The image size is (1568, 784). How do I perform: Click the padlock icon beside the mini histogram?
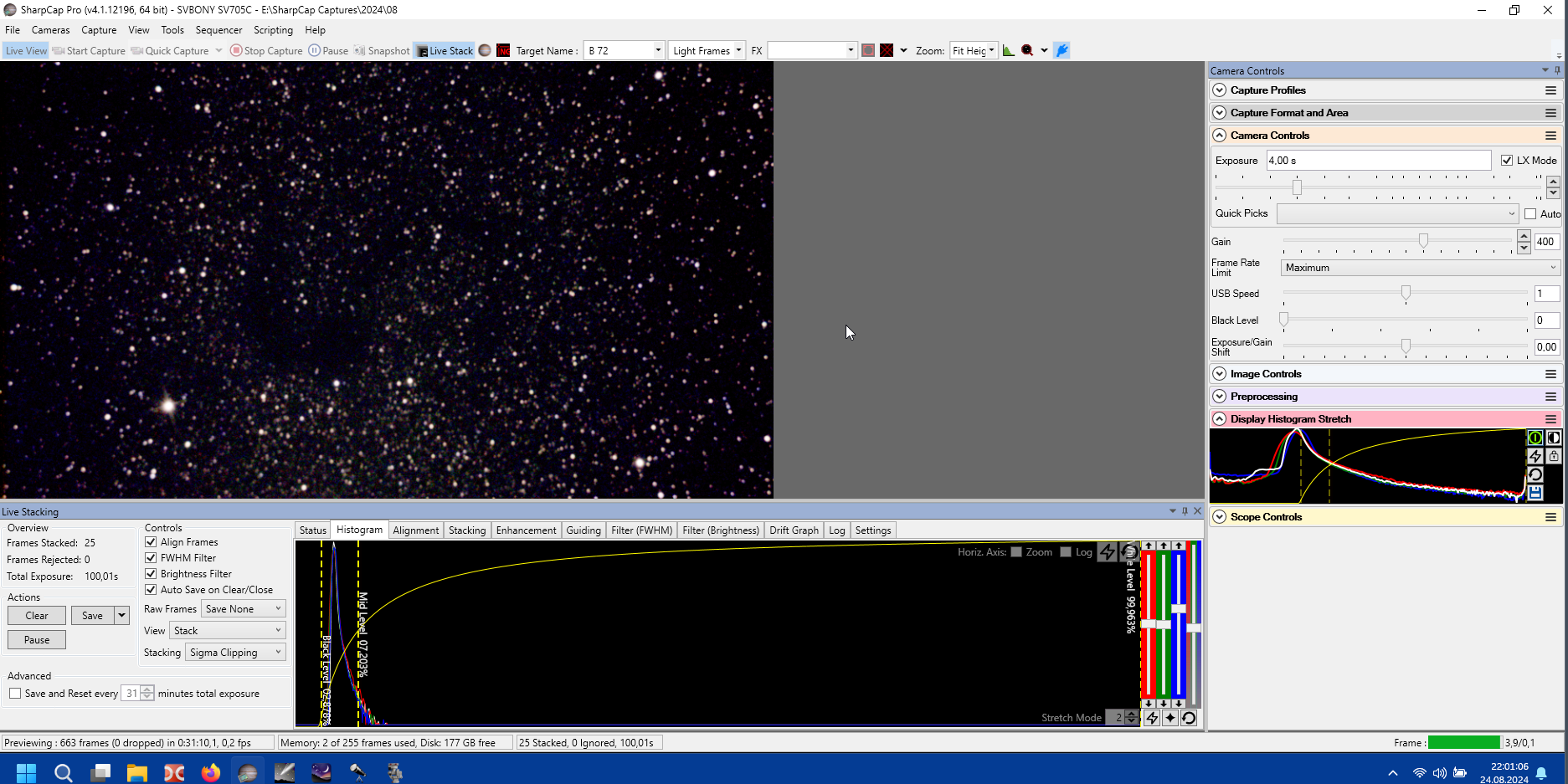point(1553,456)
